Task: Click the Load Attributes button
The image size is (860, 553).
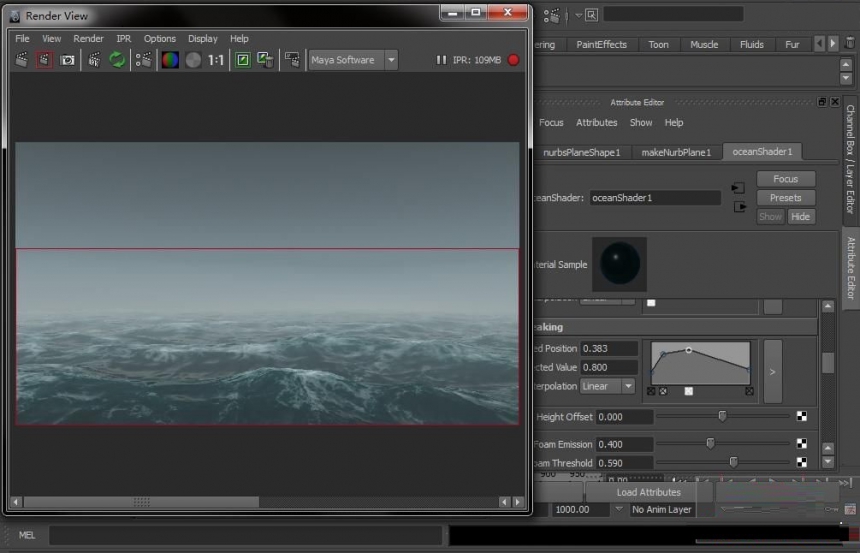Action: click(648, 492)
